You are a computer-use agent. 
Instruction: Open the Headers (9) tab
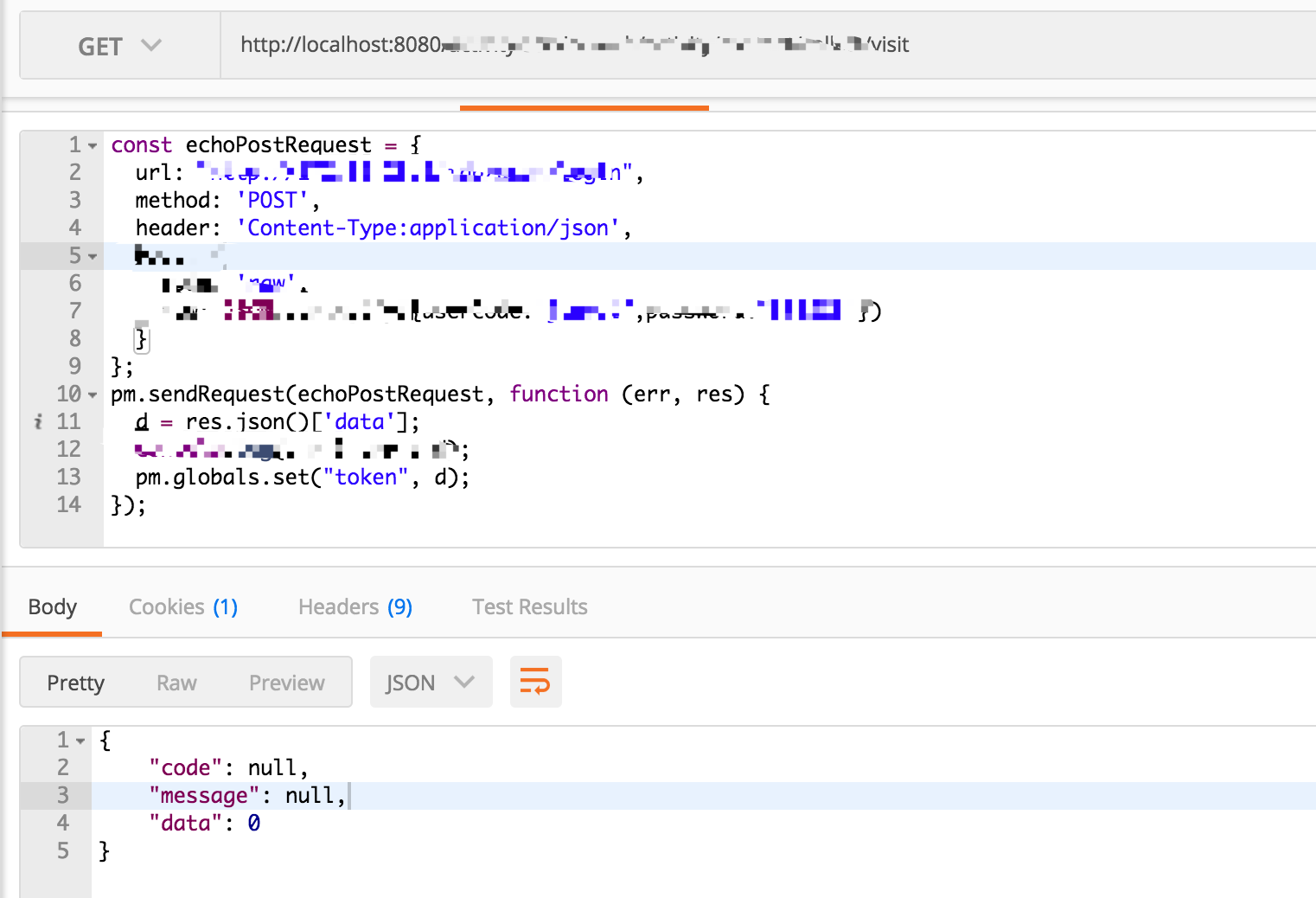[x=355, y=607]
